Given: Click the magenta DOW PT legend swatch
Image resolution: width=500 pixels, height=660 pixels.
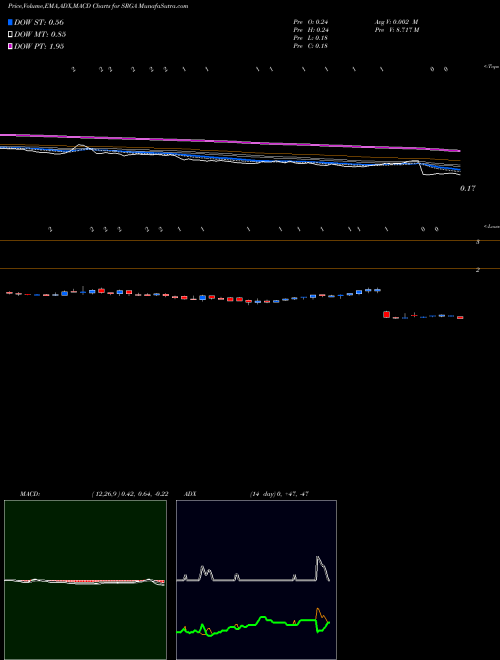Looking at the screenshot, I should tap(10, 47).
